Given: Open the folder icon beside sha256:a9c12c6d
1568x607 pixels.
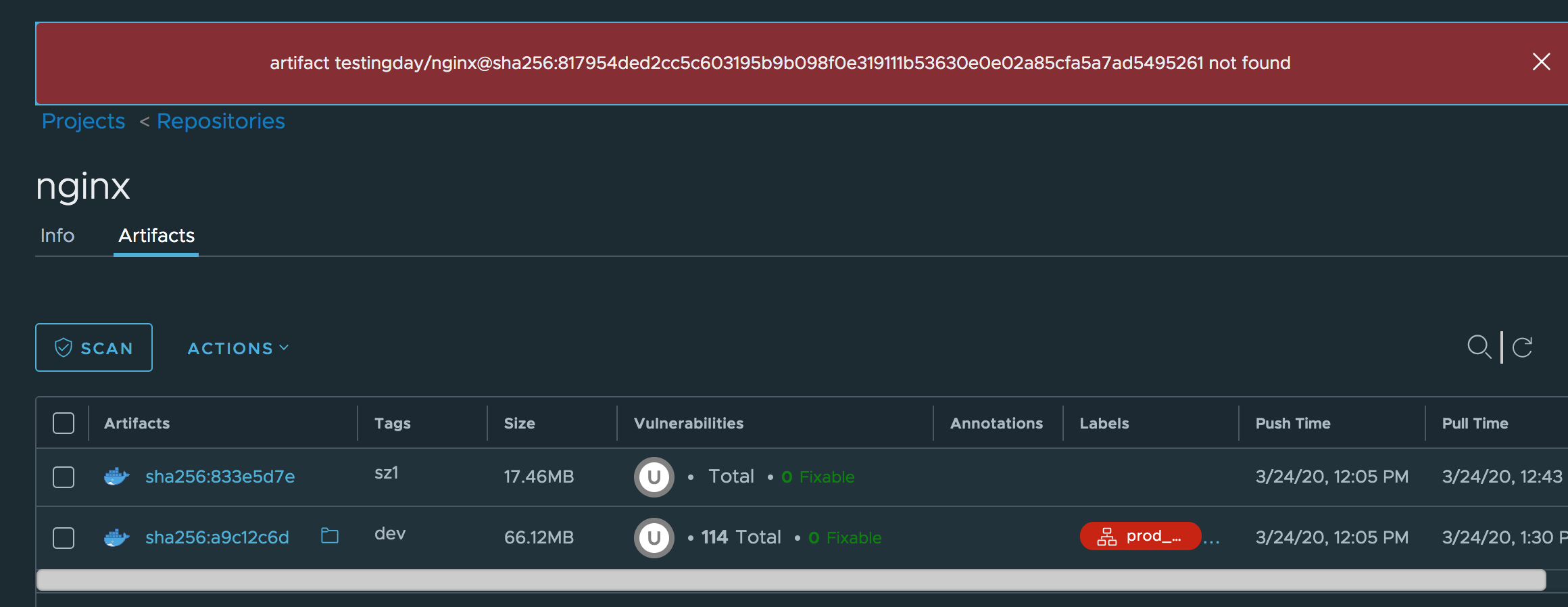Looking at the screenshot, I should [330, 535].
